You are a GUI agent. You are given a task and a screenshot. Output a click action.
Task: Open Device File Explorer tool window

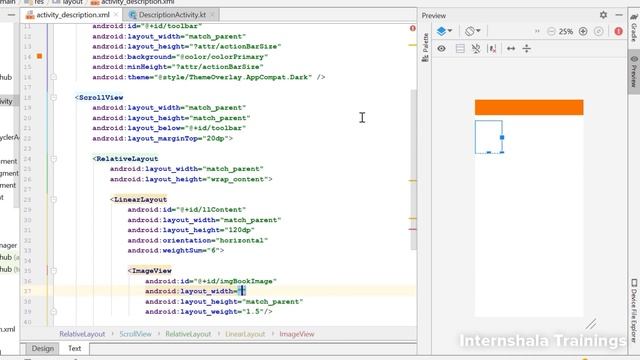[x=634, y=310]
